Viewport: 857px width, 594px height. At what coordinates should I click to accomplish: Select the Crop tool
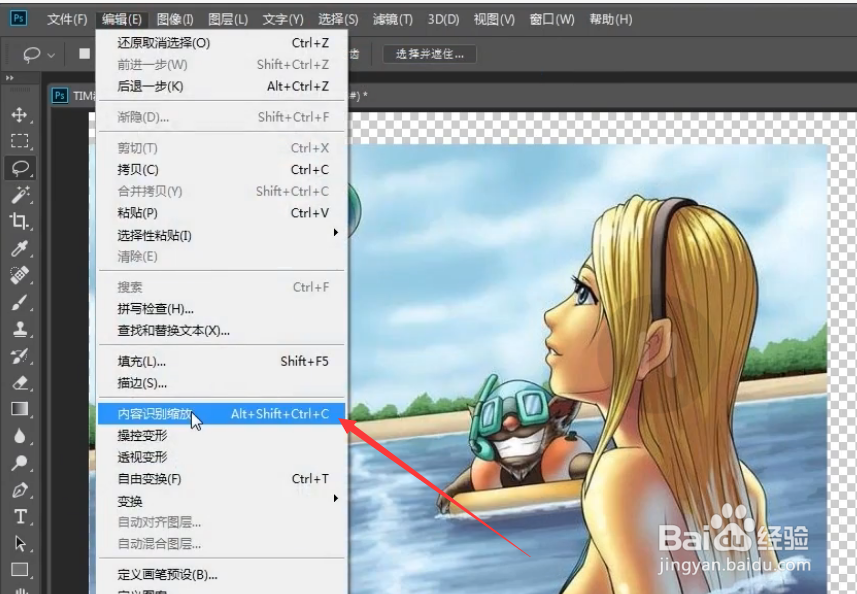20,221
